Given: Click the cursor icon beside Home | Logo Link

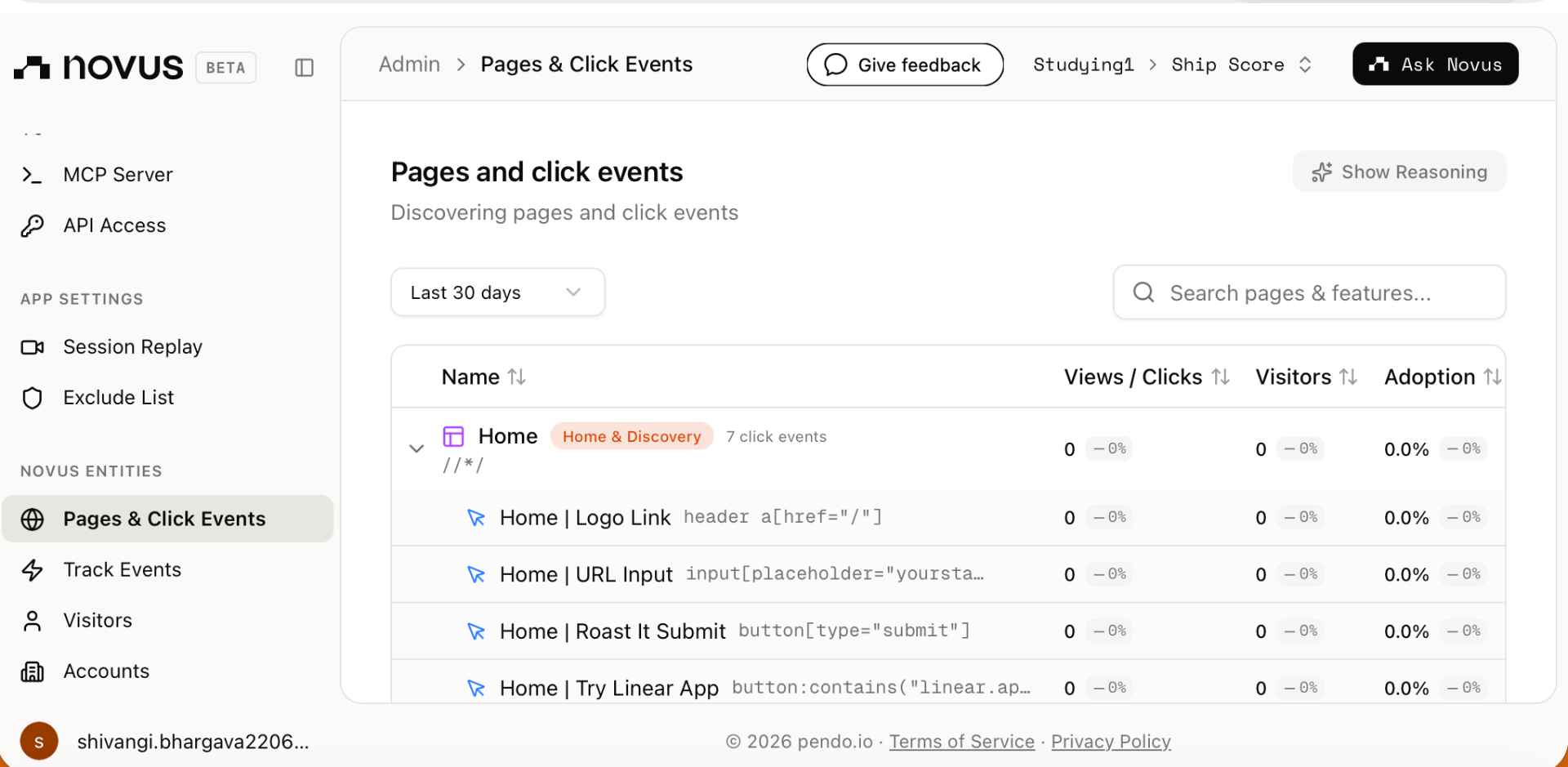Looking at the screenshot, I should click(x=475, y=518).
